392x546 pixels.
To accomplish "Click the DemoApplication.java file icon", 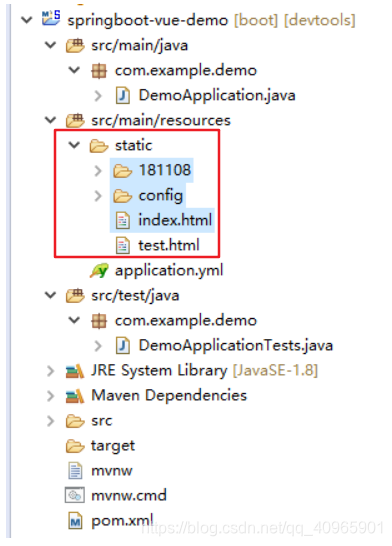I will click(123, 95).
